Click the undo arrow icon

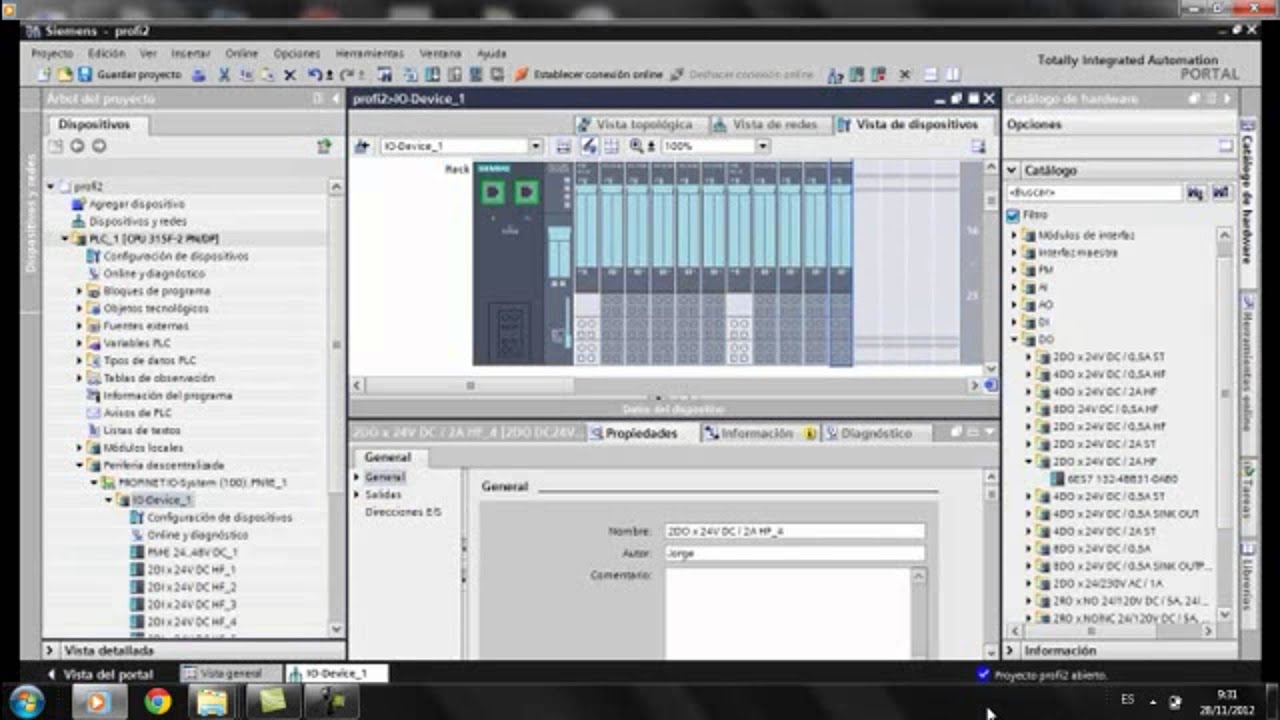[x=316, y=75]
